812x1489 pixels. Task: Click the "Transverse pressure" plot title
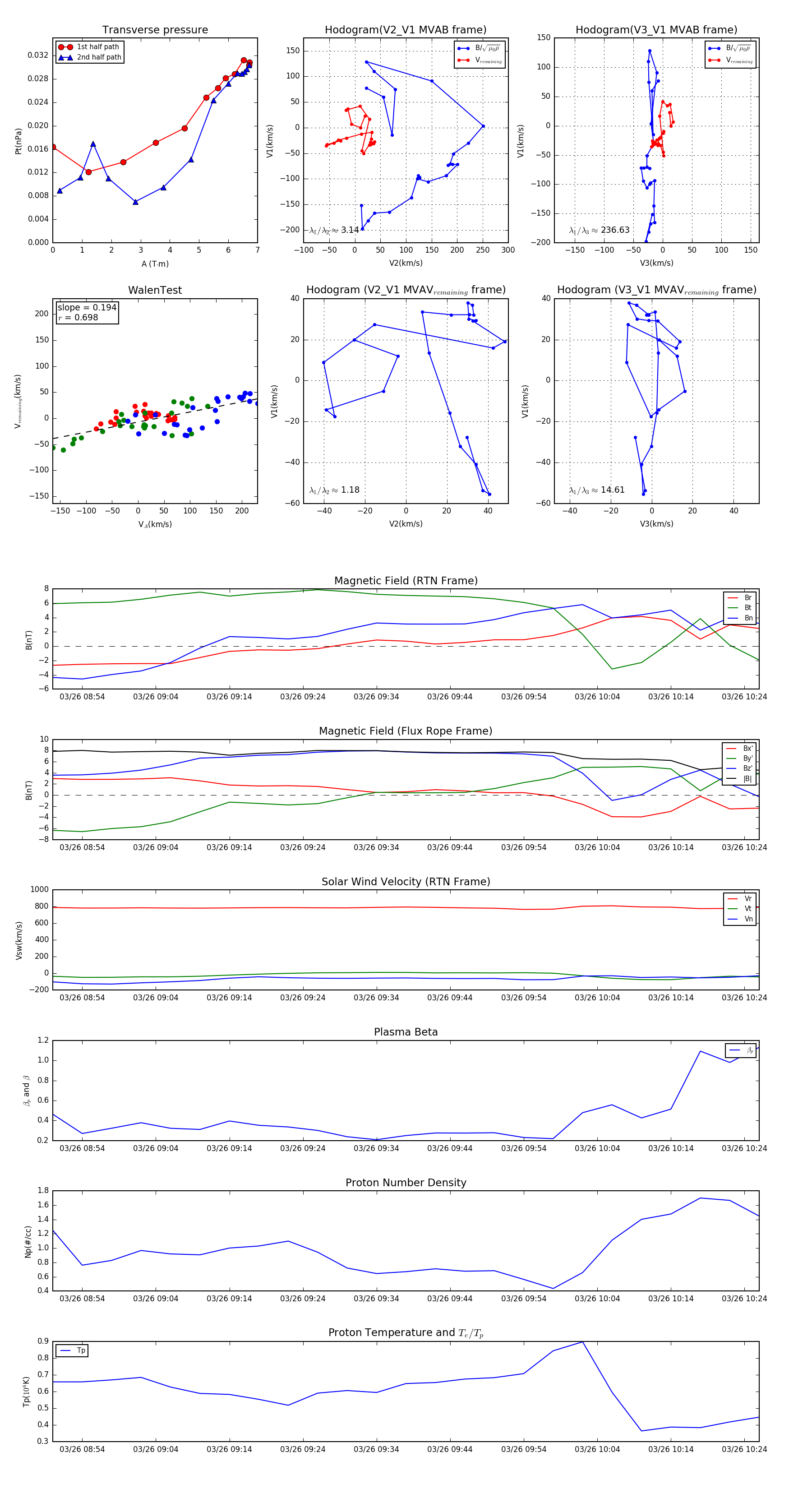click(155, 30)
